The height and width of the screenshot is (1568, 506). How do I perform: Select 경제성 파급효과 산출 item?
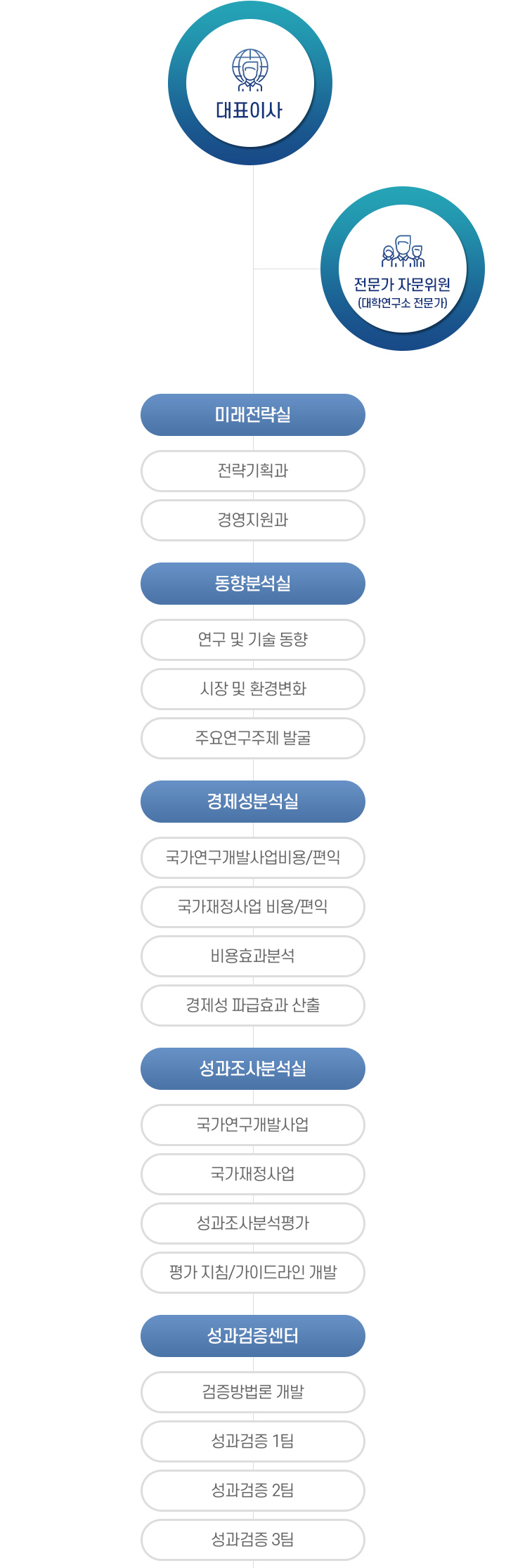253,1005
